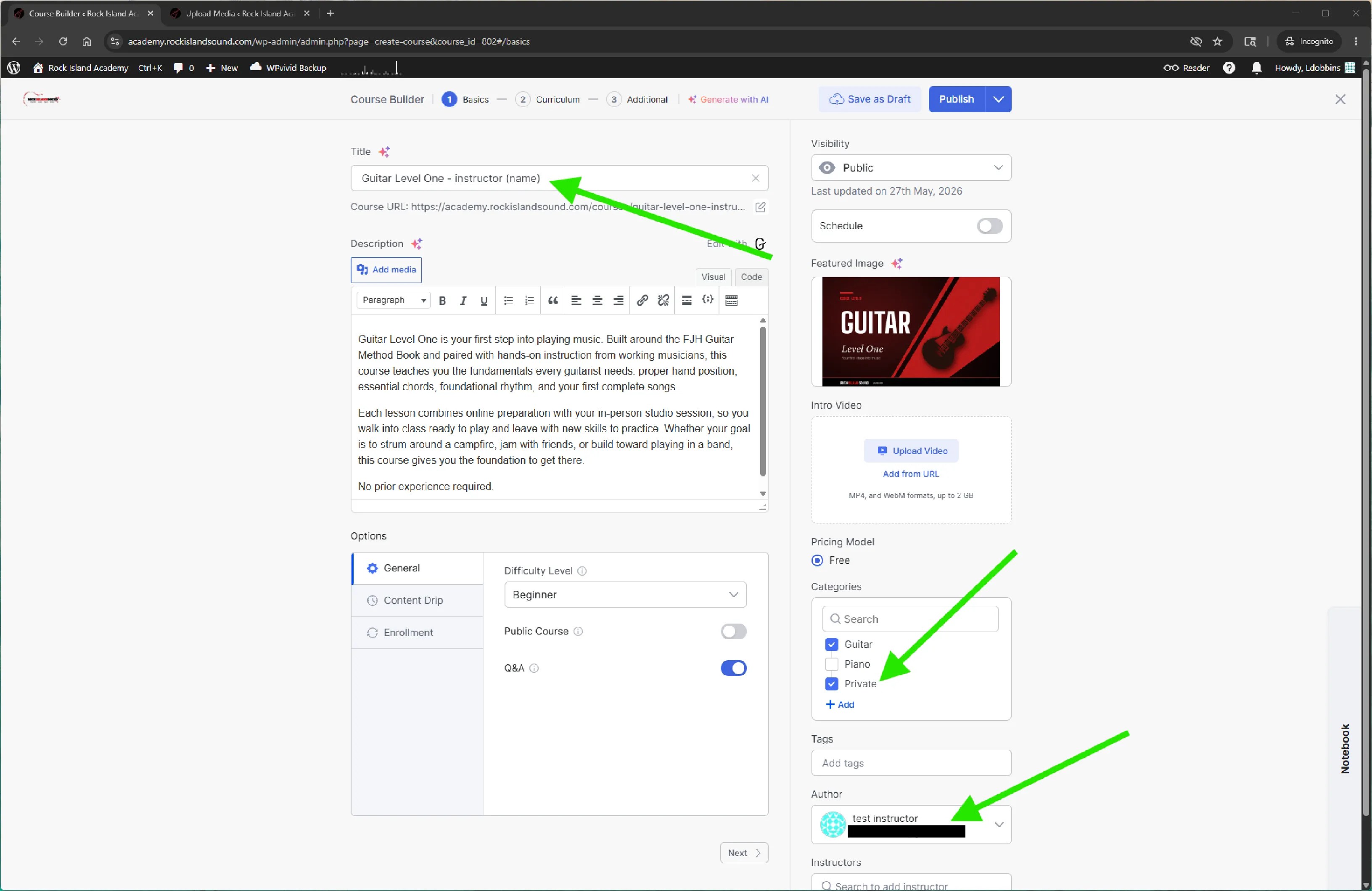1372x891 pixels.
Task: Expand the Publish options arrow
Action: [x=998, y=99]
